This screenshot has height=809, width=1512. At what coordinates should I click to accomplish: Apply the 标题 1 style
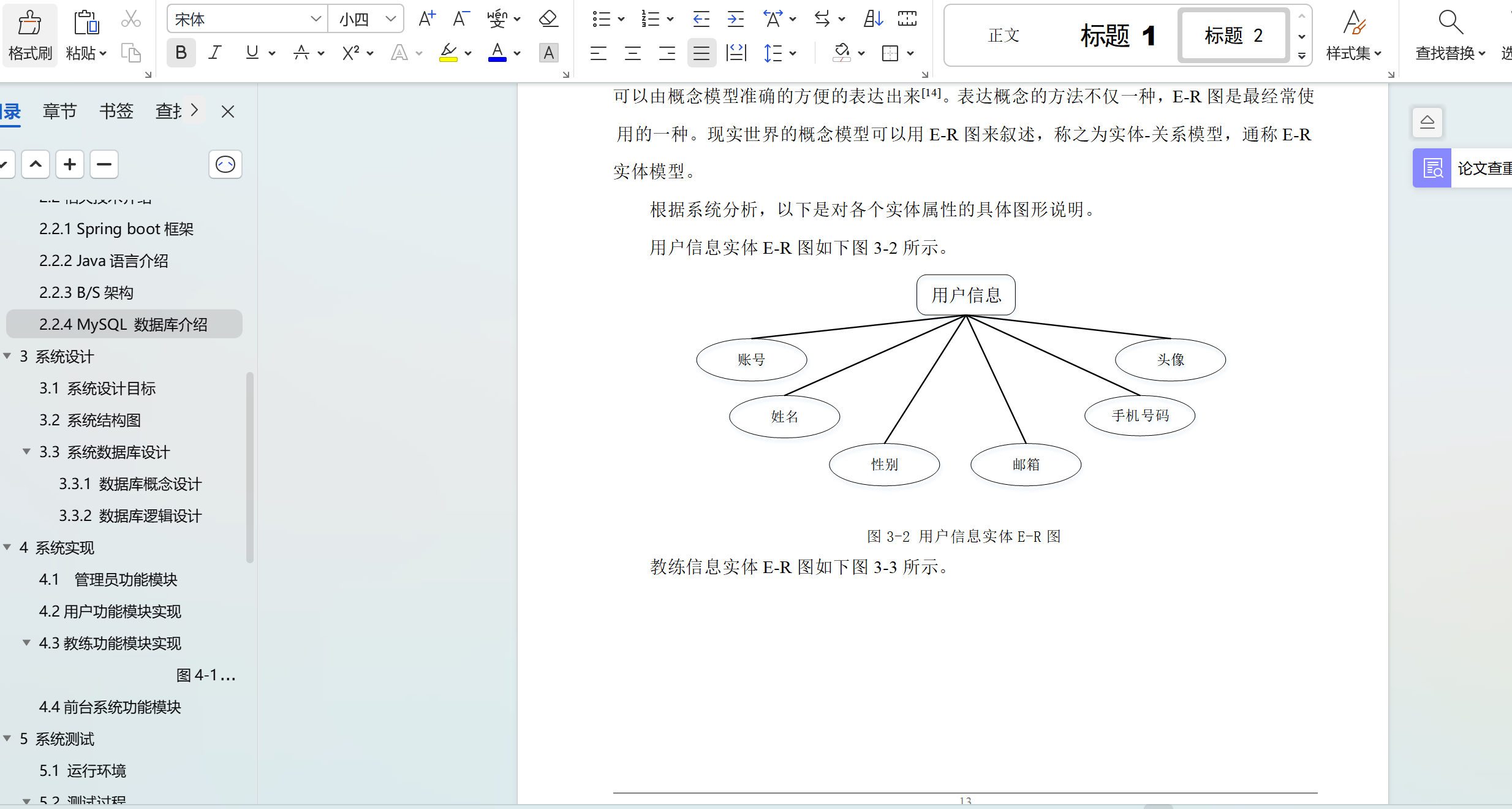pos(1117,36)
